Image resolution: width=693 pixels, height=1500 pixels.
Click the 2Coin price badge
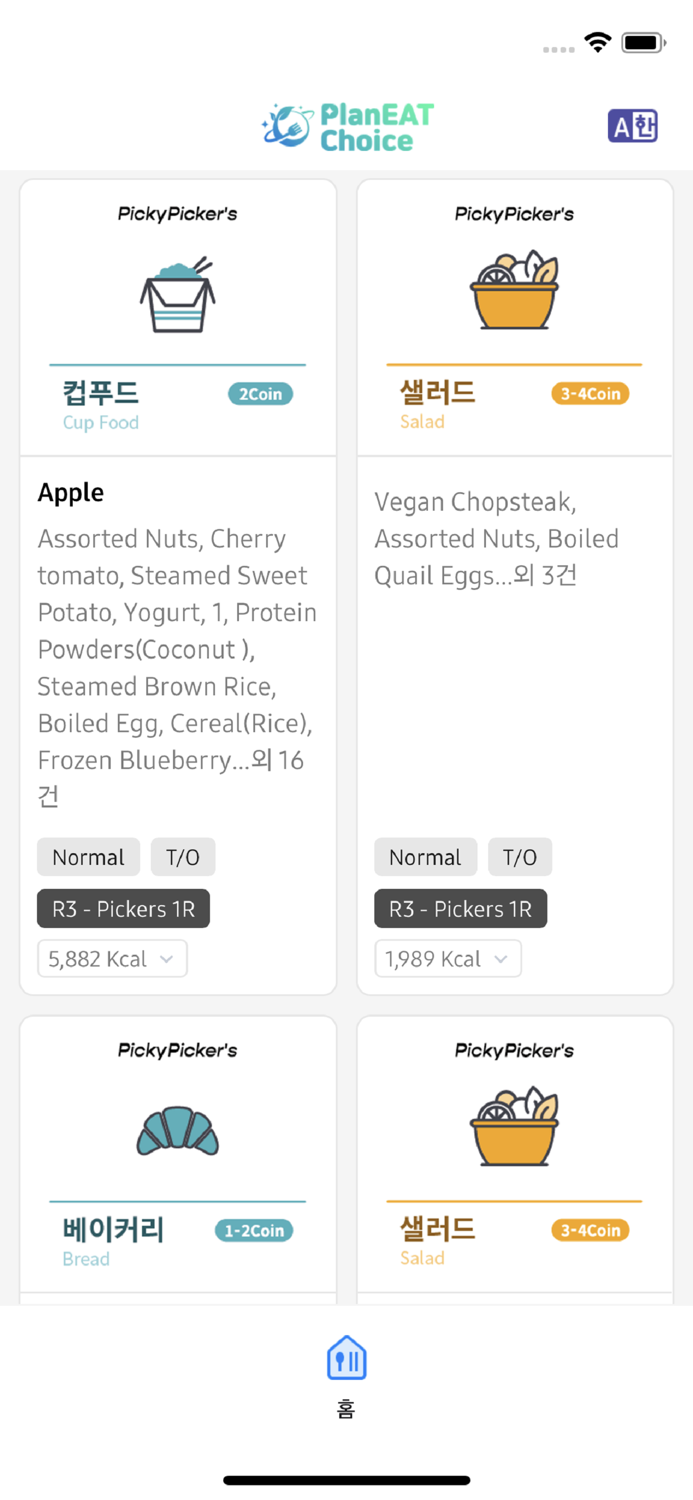coord(260,394)
